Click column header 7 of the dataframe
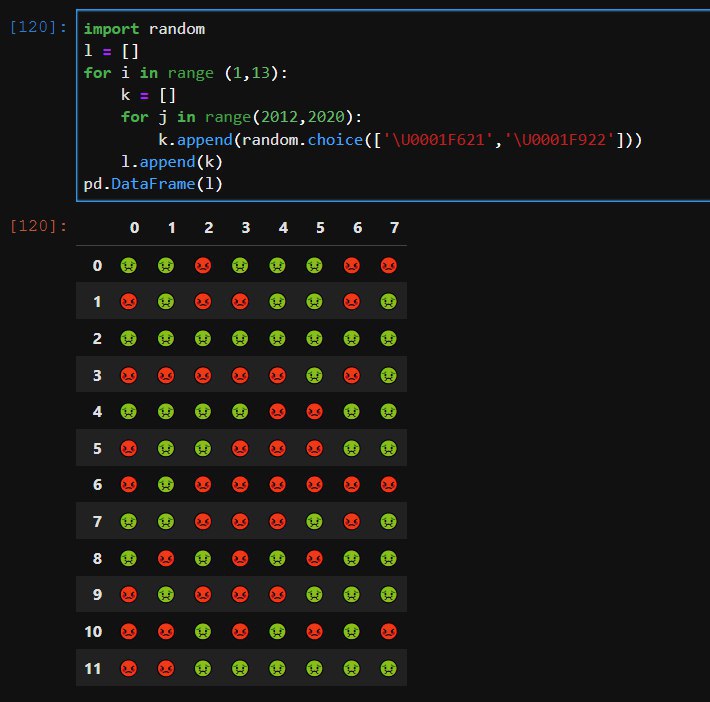The height and width of the screenshot is (702, 710). tap(395, 228)
